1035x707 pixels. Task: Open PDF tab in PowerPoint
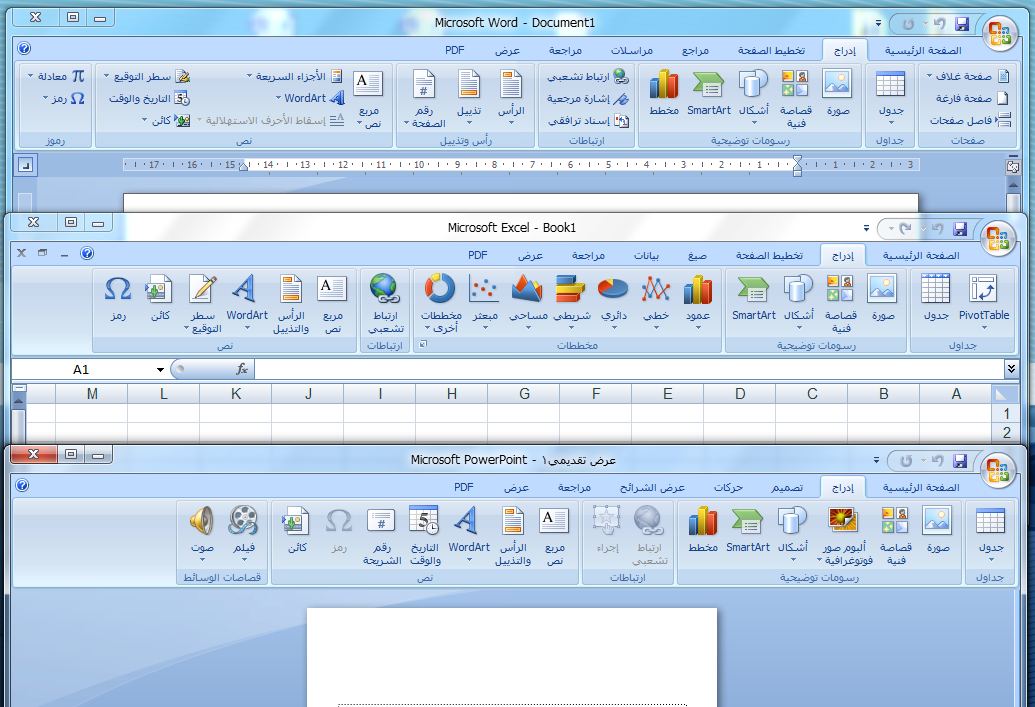point(463,487)
